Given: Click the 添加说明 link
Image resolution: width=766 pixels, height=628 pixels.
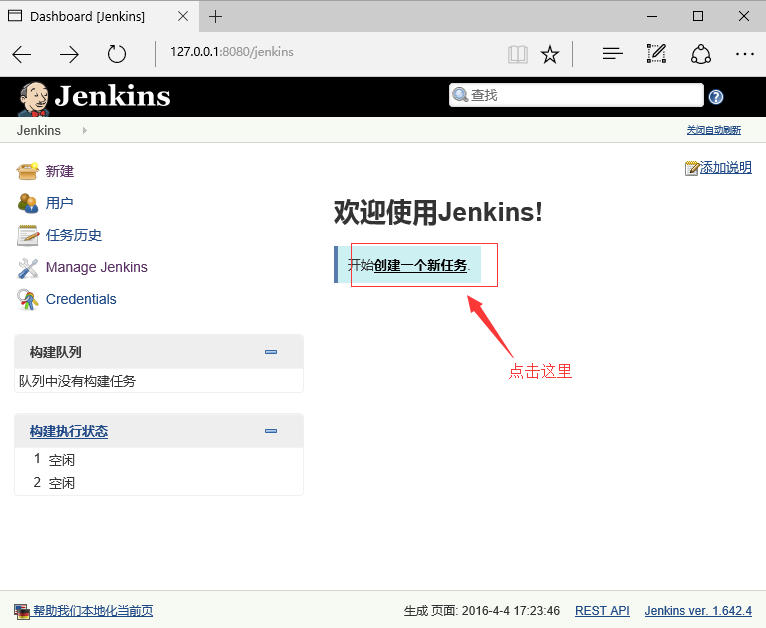Looking at the screenshot, I should point(726,167).
